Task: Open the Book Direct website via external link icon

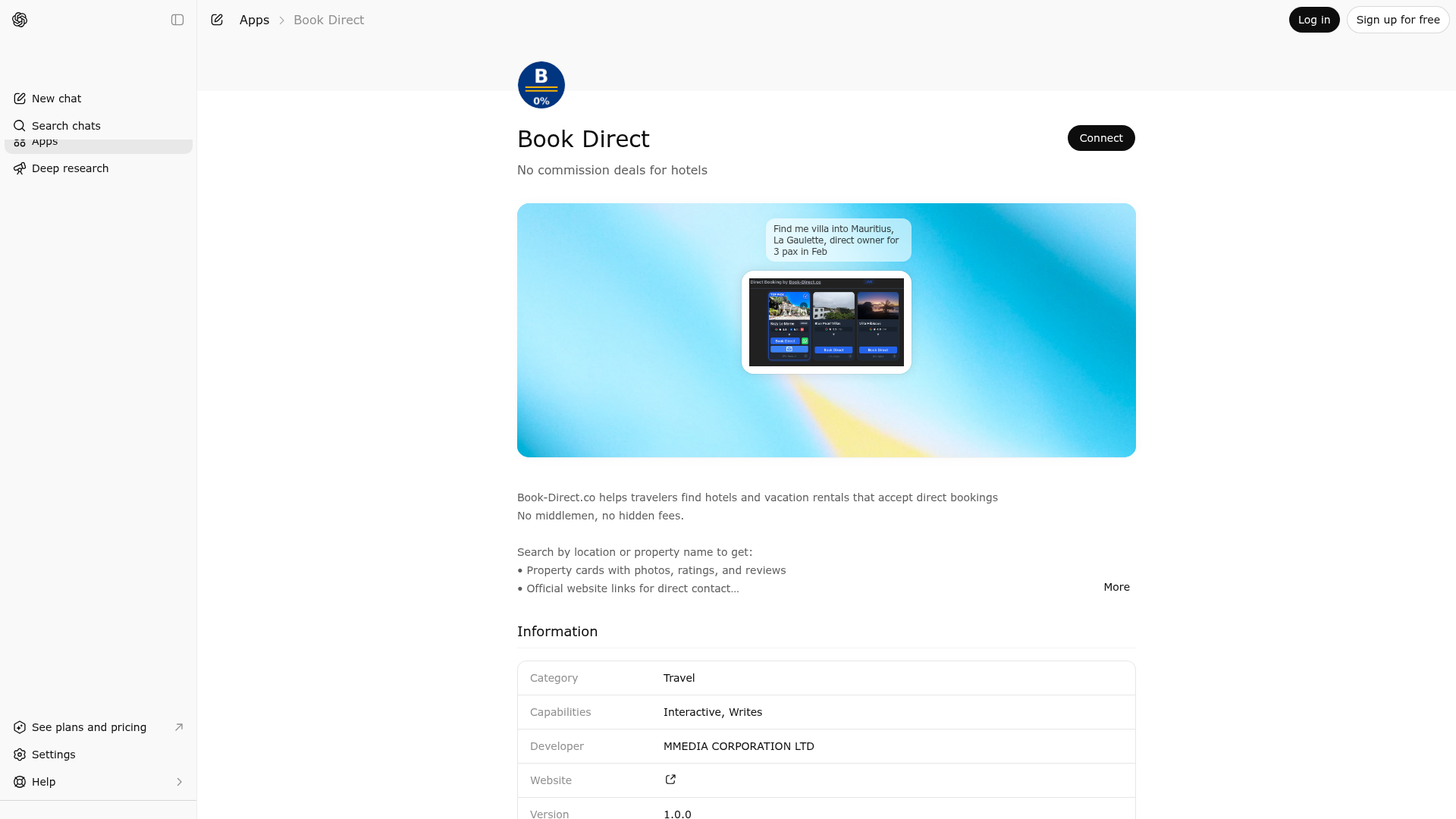Action: coord(670,780)
